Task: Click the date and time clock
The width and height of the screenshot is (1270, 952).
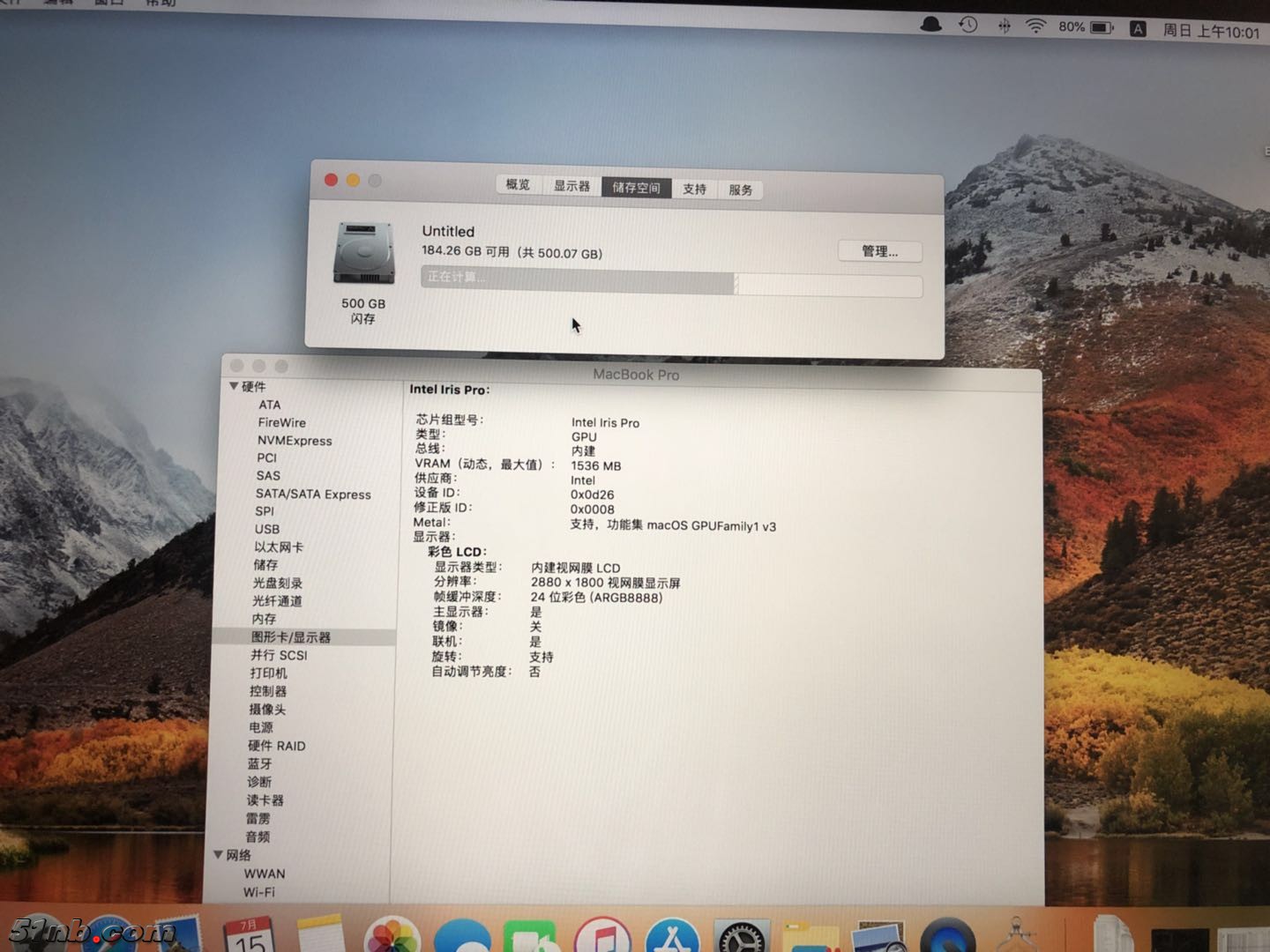Action: click(1210, 31)
